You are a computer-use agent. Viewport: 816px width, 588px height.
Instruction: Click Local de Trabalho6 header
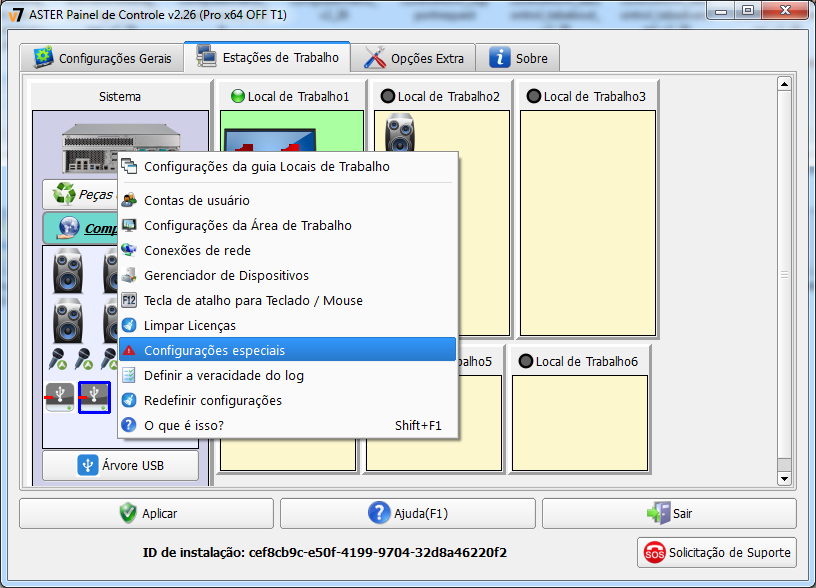coord(580,361)
